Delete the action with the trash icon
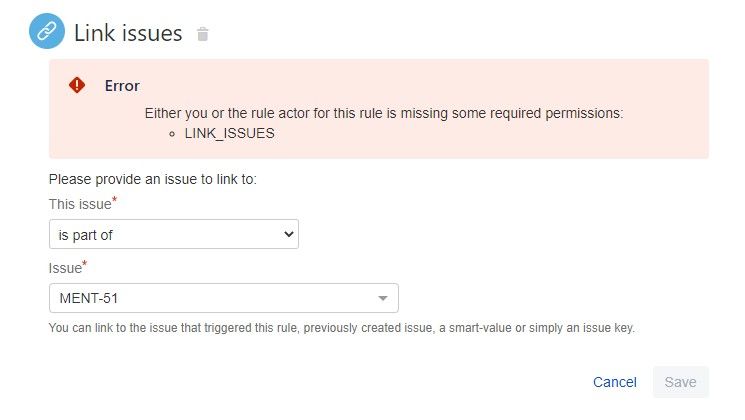This screenshot has height=420, width=745. (203, 34)
